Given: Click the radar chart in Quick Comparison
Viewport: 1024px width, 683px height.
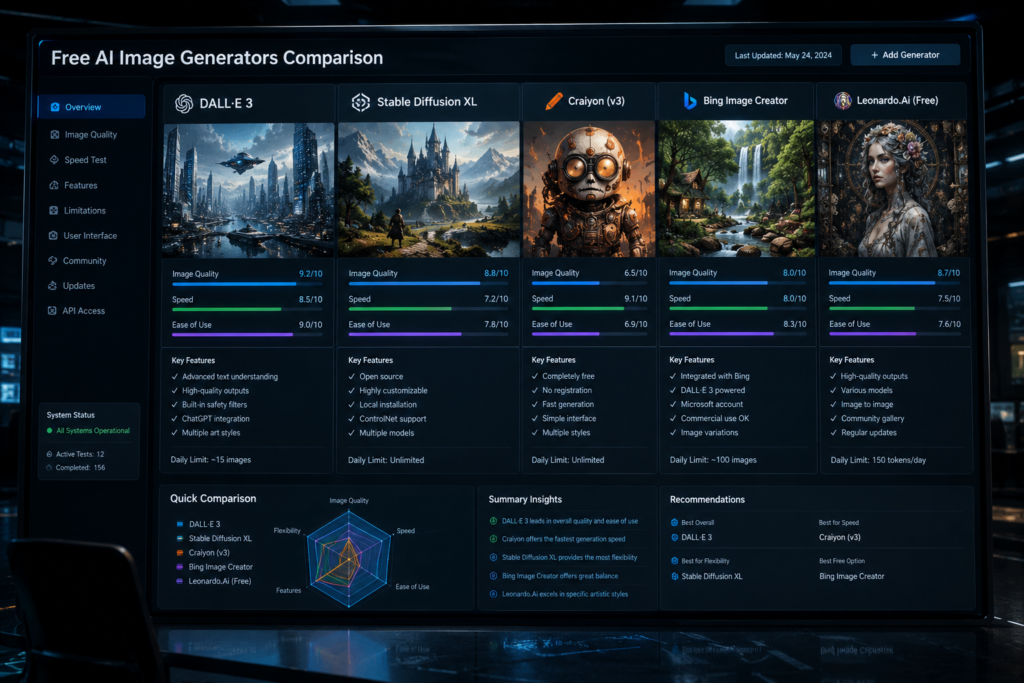Looking at the screenshot, I should [x=349, y=558].
